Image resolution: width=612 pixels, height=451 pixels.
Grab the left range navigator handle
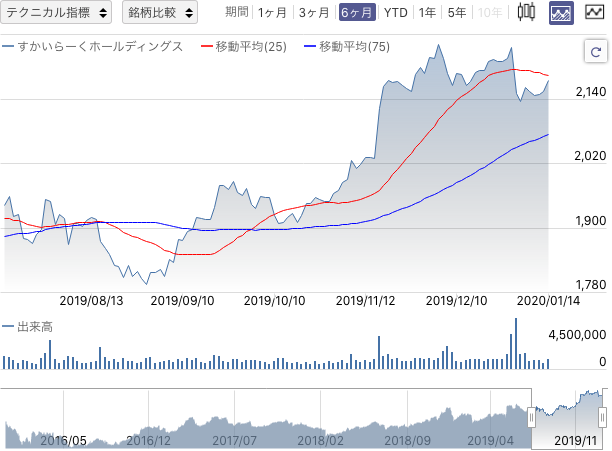coord(531,418)
